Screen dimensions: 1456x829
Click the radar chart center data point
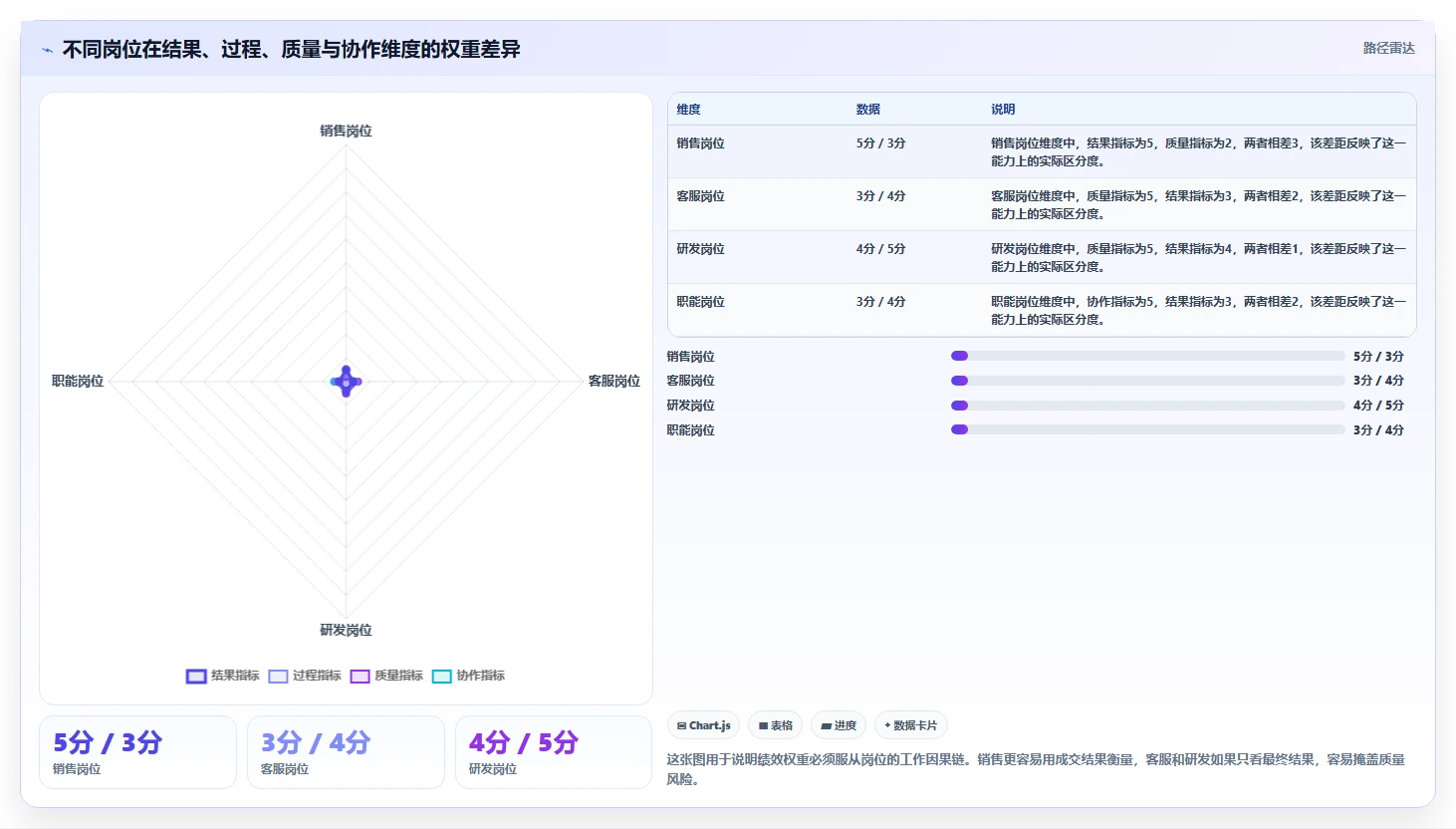pyautogui.click(x=346, y=382)
